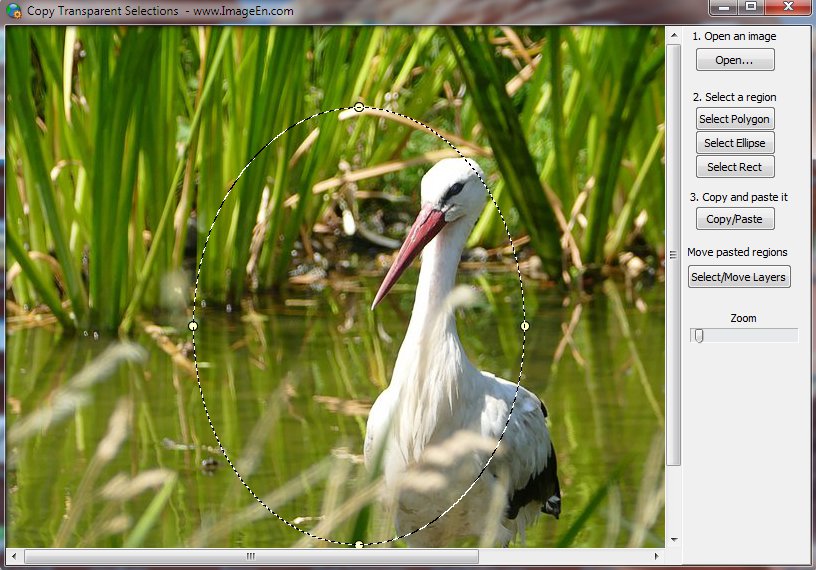Close the Copy Transparent Selections window
Screen dimensions: 816x570
(x=788, y=7)
